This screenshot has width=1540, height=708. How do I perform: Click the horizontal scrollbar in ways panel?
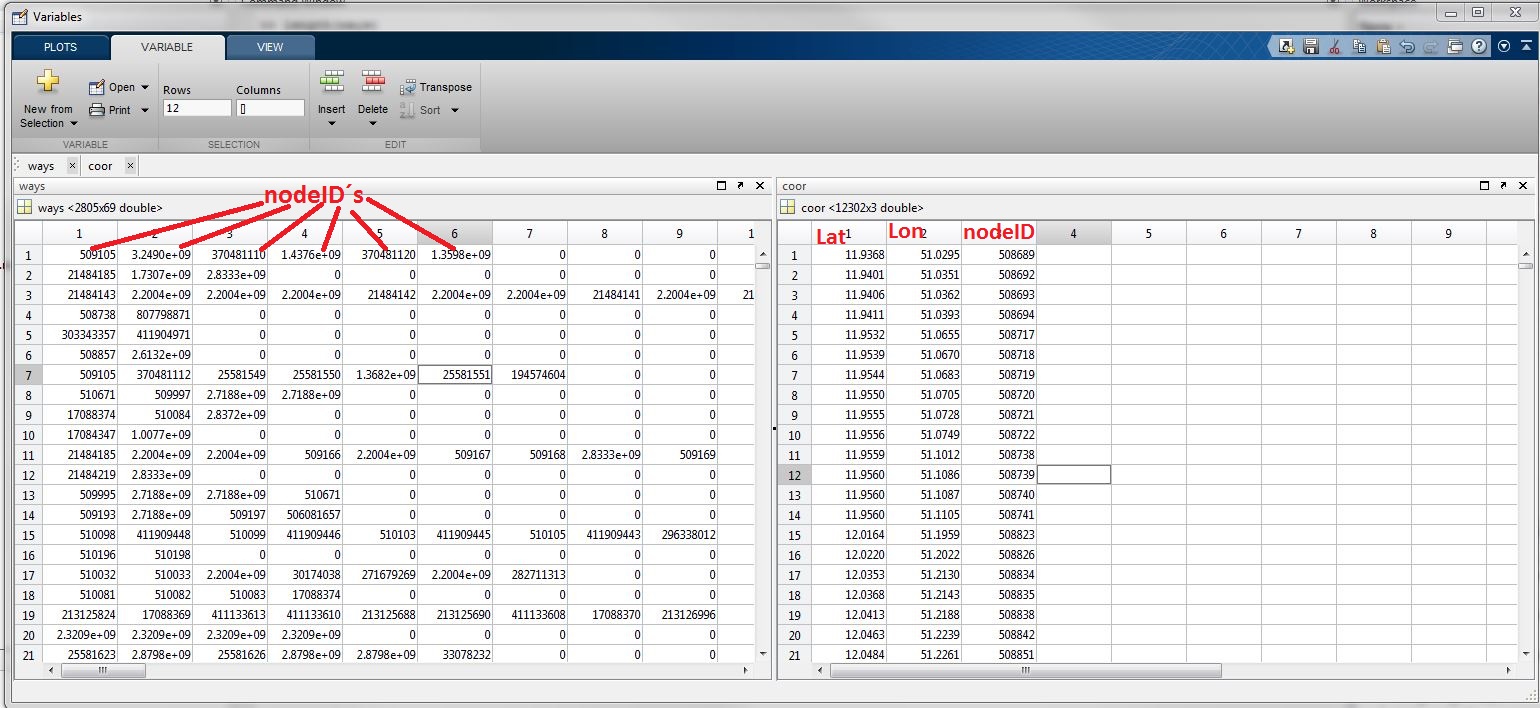pos(103,671)
